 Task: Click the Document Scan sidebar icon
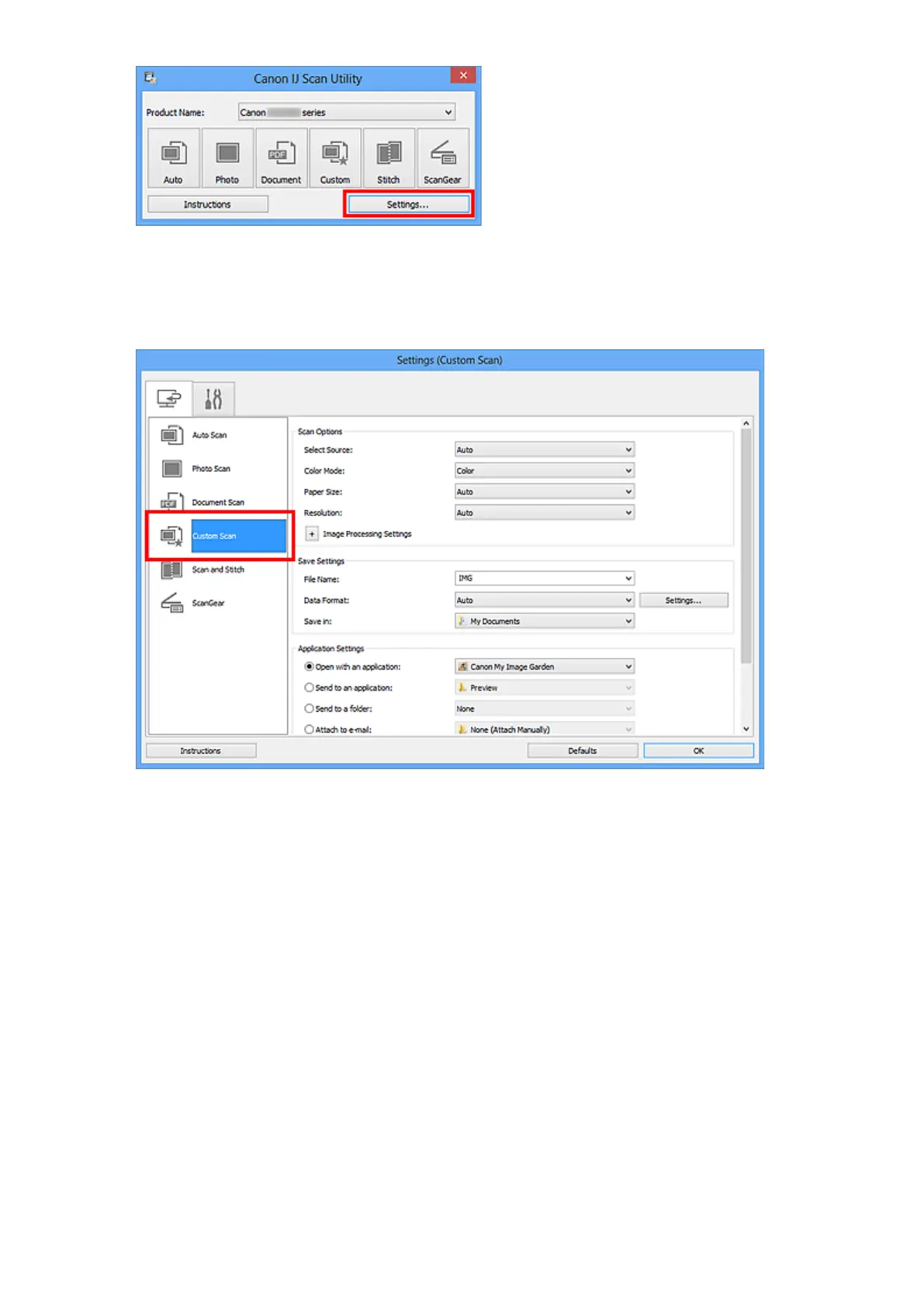(172, 502)
